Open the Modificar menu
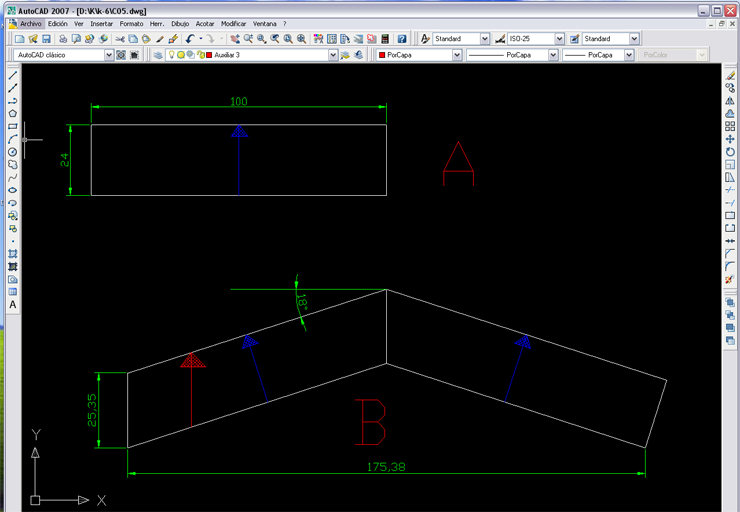 233,23
